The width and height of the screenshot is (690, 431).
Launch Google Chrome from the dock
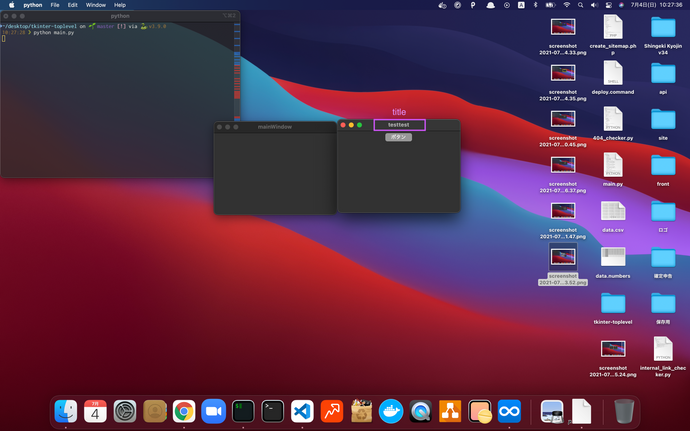pyautogui.click(x=183, y=410)
